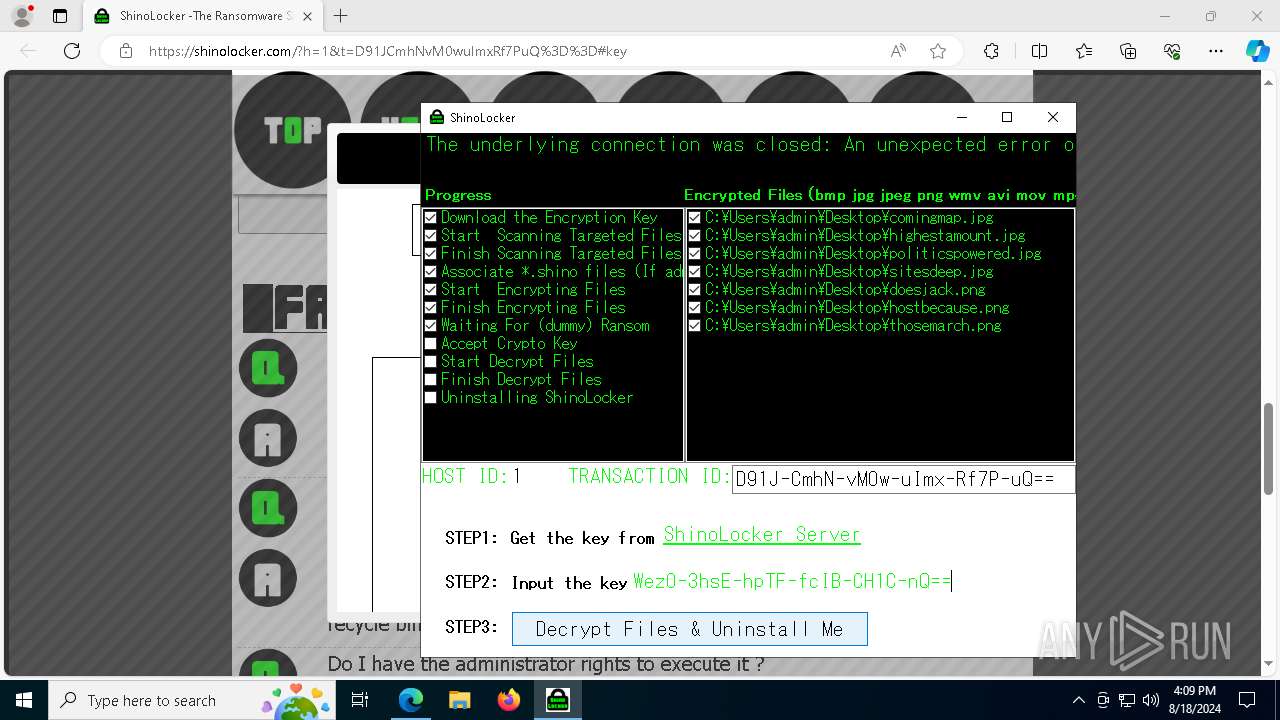The width and height of the screenshot is (1280, 720).
Task: Minimize the ShinoLocker window
Action: click(x=962, y=117)
